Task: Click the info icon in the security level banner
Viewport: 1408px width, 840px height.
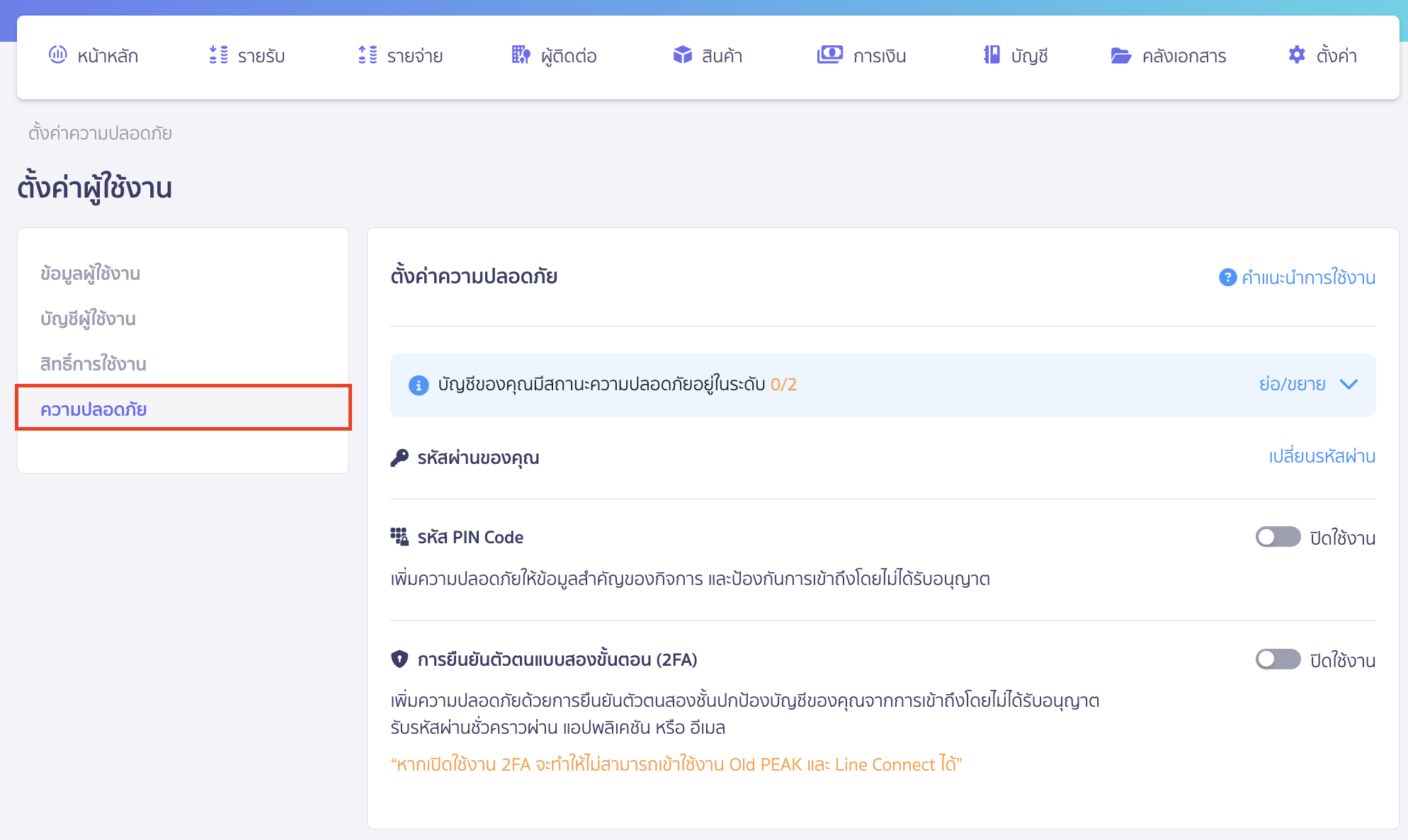Action: point(417,385)
